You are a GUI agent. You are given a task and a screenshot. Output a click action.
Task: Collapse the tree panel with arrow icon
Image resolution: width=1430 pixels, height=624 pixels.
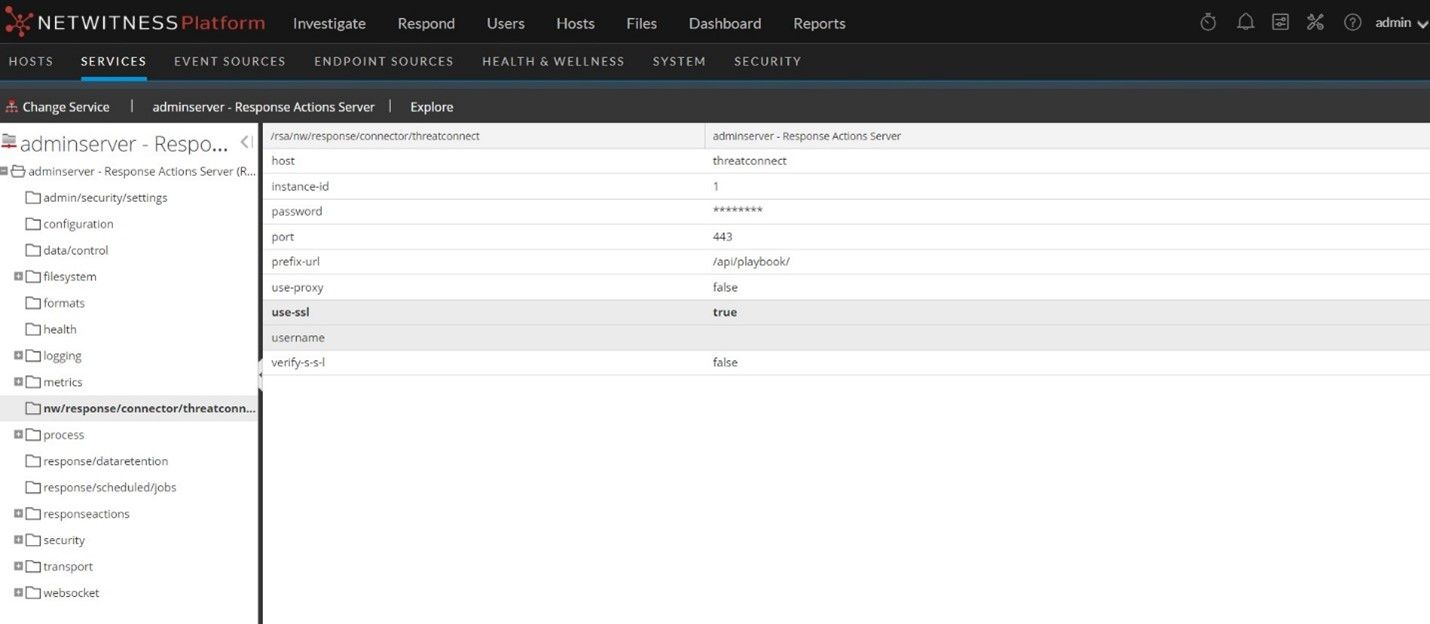tap(246, 142)
